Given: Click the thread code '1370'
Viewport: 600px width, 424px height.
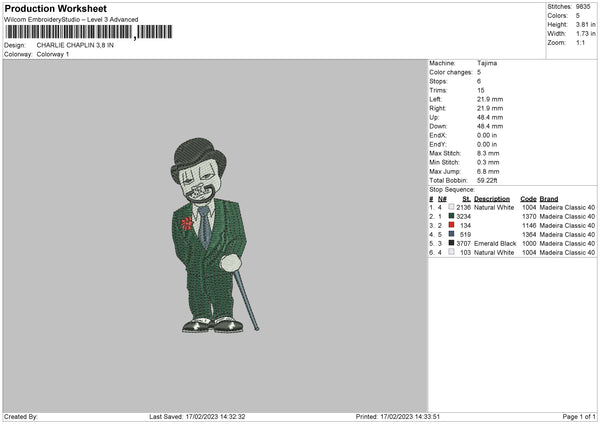Looking at the screenshot, I should point(529,217).
